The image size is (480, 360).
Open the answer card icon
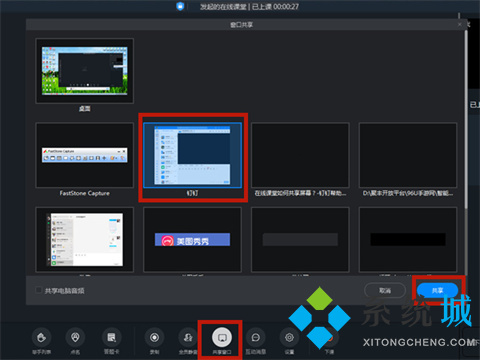(x=111, y=337)
